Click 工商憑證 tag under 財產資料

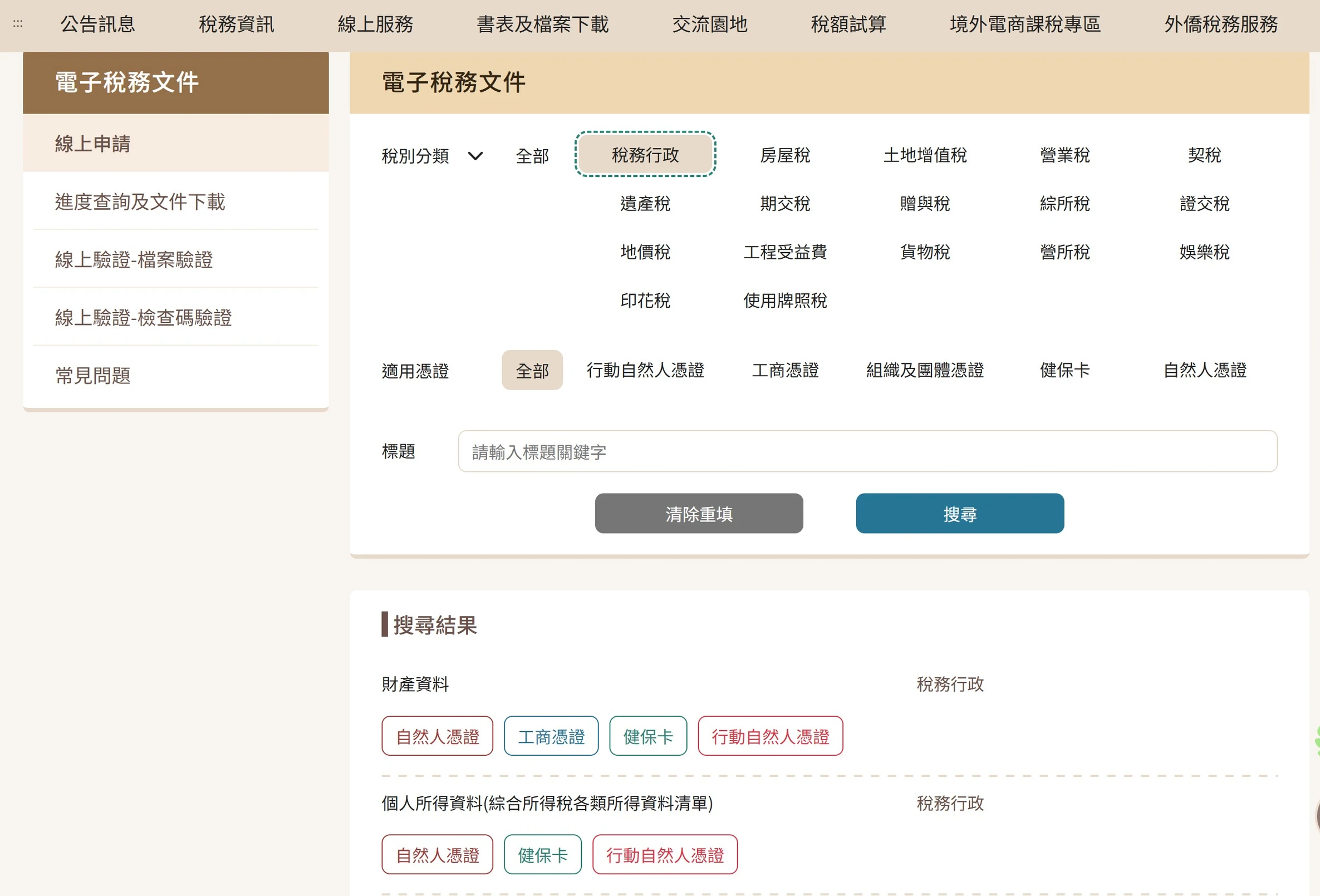pyautogui.click(x=551, y=736)
